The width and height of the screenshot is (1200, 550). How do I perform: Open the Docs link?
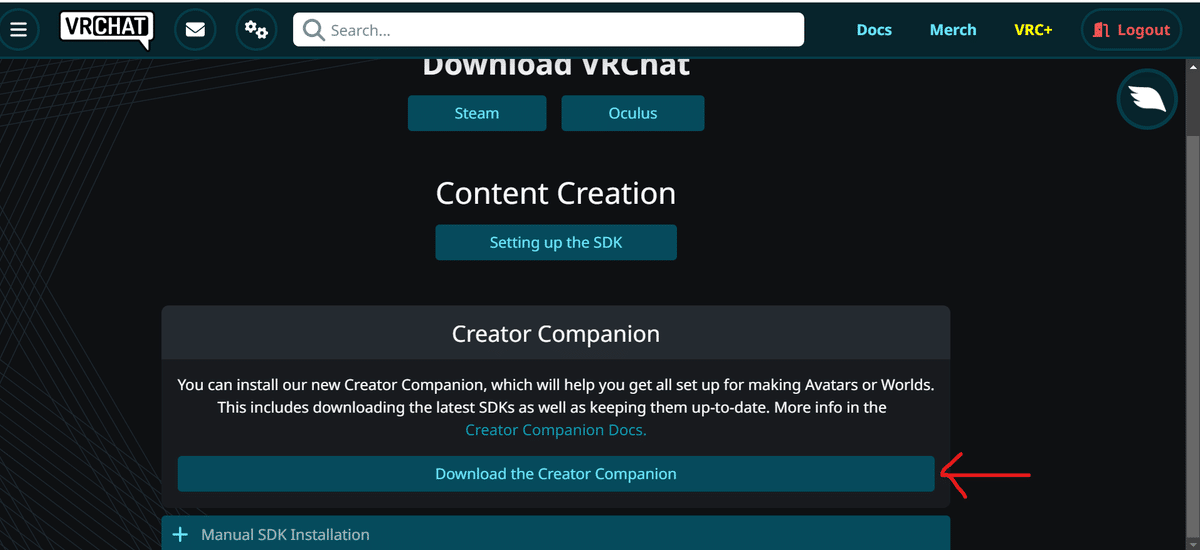[x=874, y=30]
